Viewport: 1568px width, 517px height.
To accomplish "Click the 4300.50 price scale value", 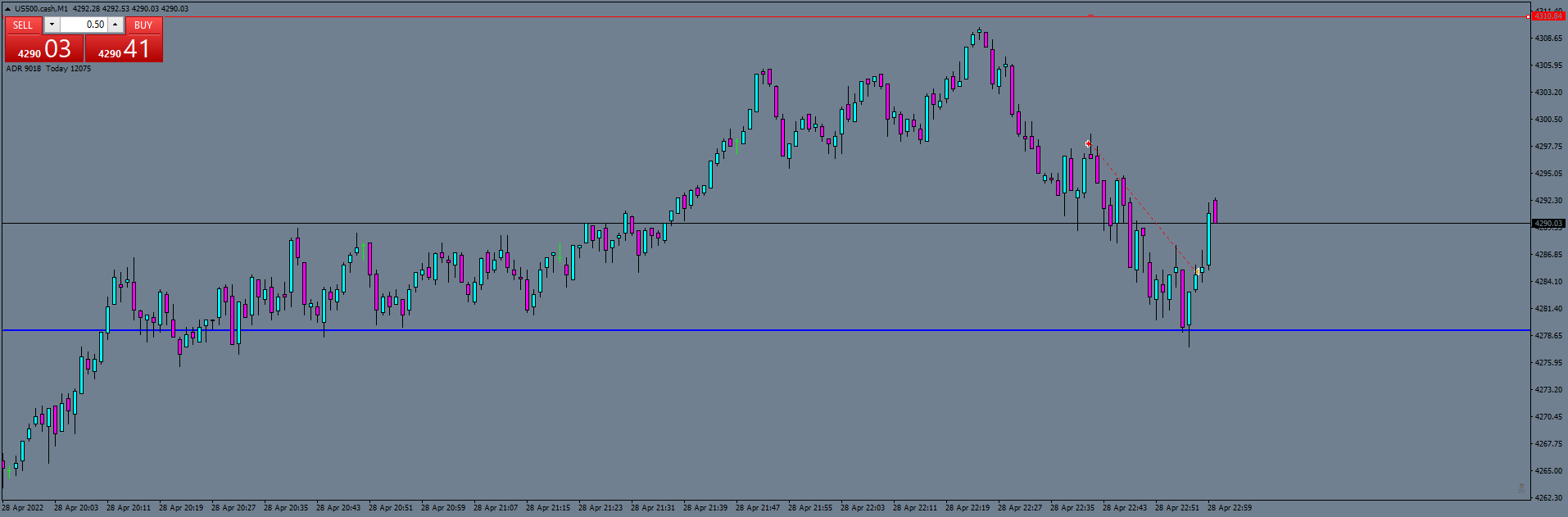I will click(x=1548, y=120).
